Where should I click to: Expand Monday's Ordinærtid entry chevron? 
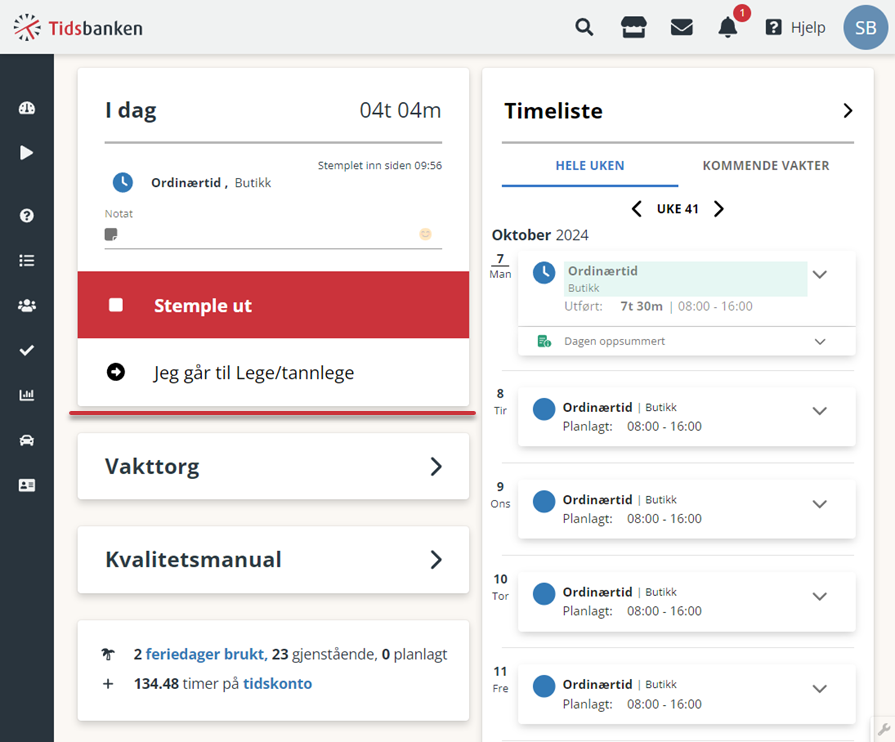tap(820, 275)
